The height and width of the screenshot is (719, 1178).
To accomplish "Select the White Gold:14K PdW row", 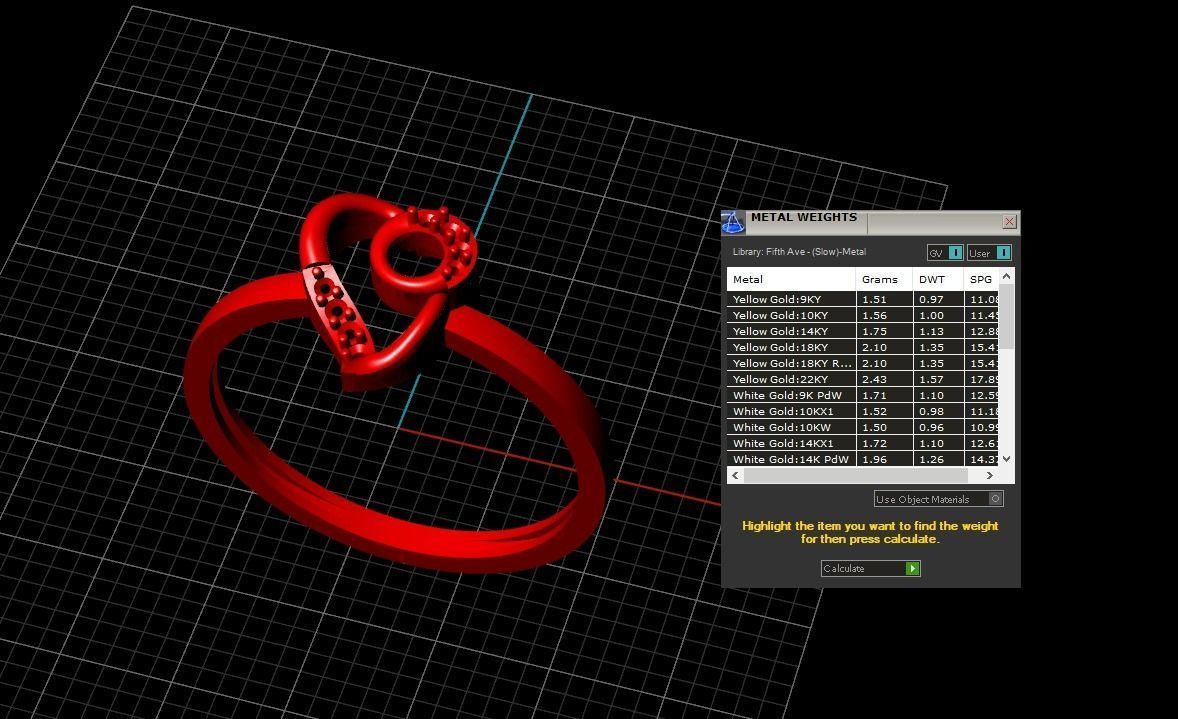I will click(862, 459).
